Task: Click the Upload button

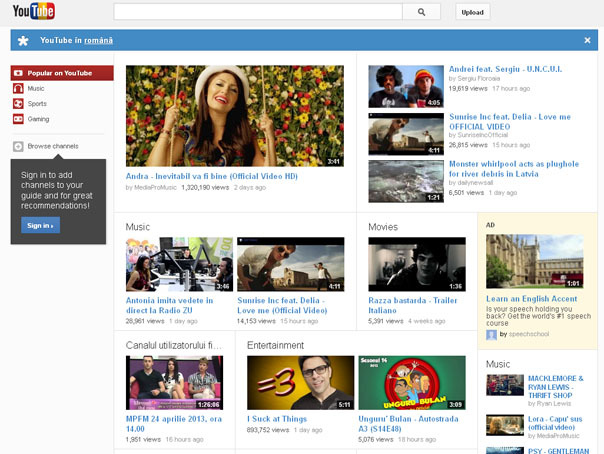Action: click(473, 12)
